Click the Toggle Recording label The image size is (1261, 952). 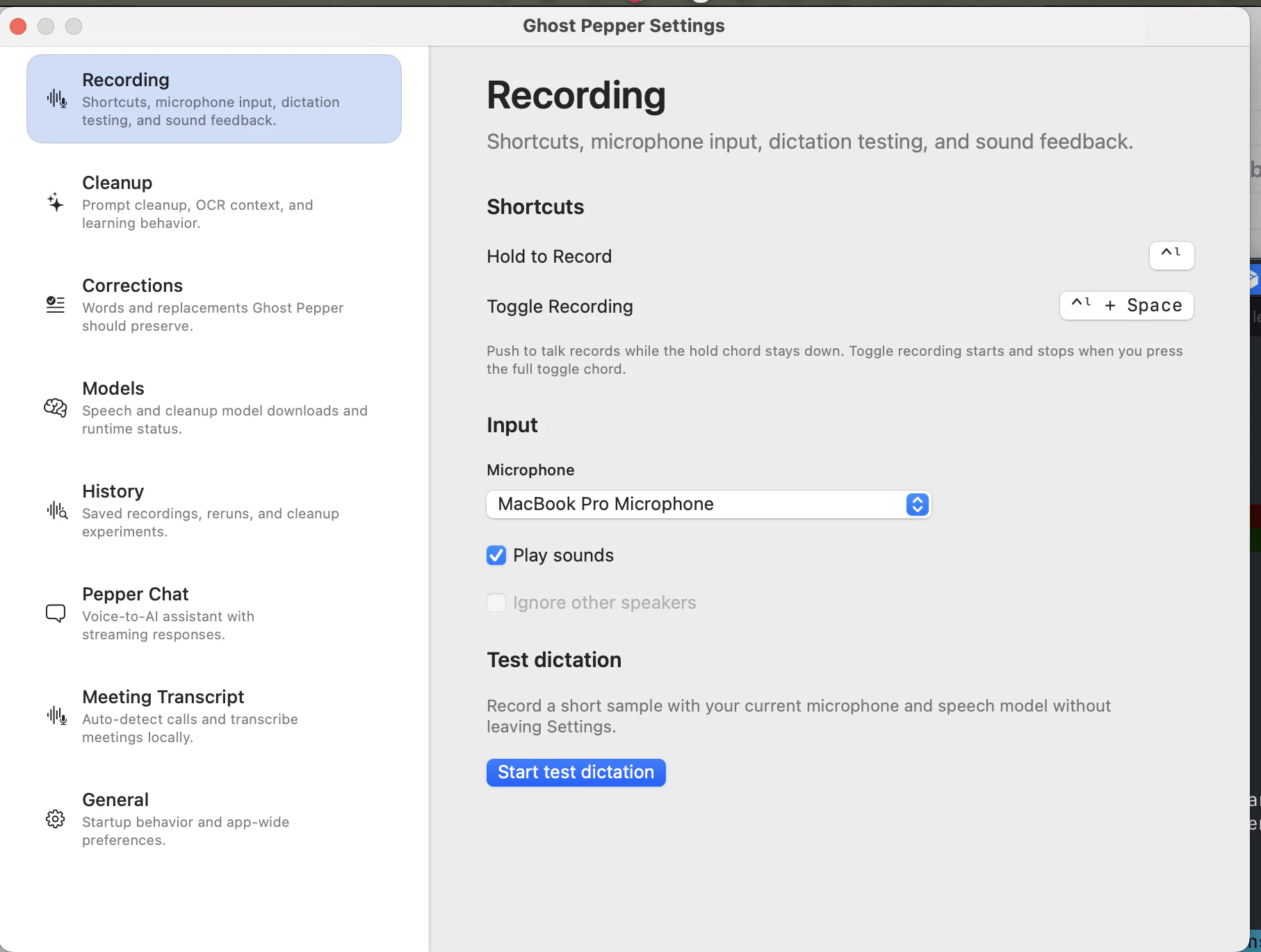coord(560,306)
